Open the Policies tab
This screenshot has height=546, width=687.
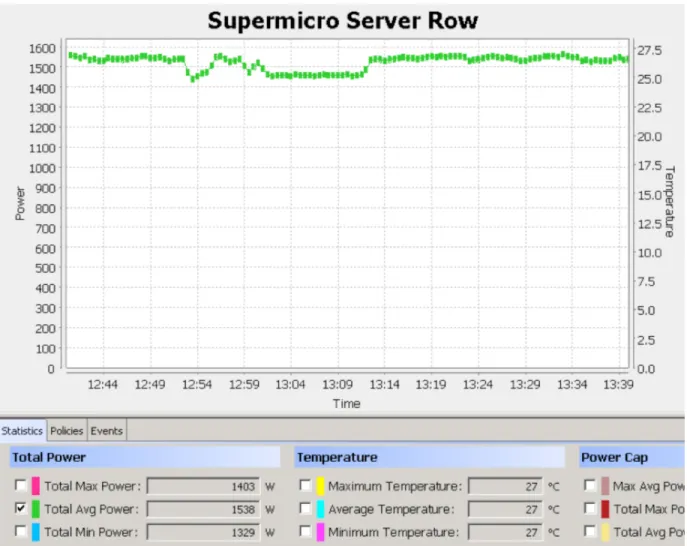coord(67,431)
